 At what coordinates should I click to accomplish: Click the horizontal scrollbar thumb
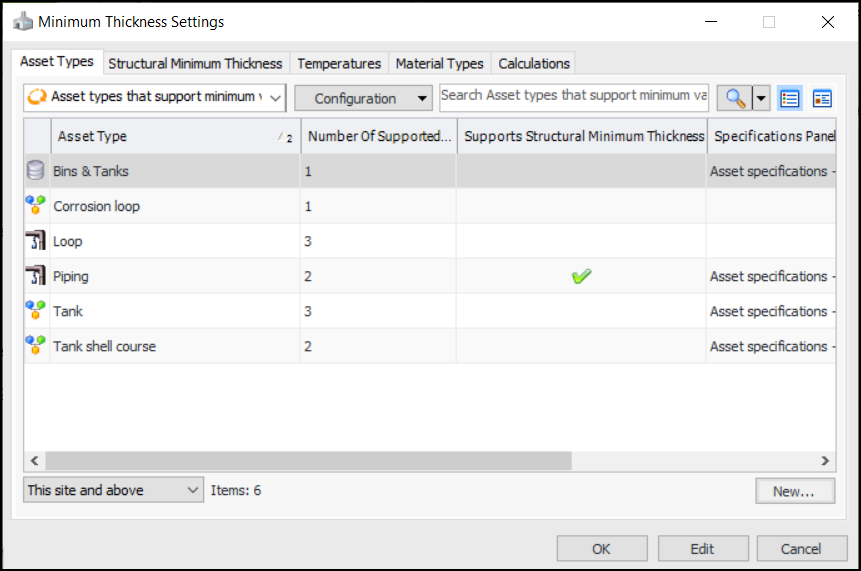308,461
